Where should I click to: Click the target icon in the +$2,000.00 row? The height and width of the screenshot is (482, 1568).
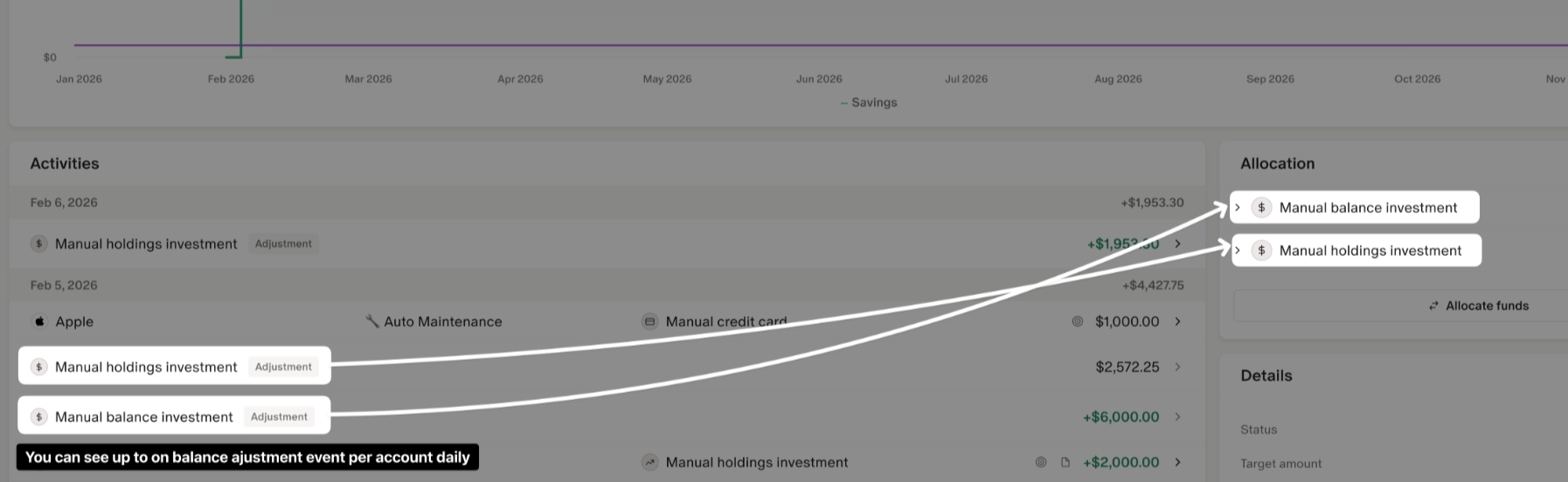[1041, 462]
